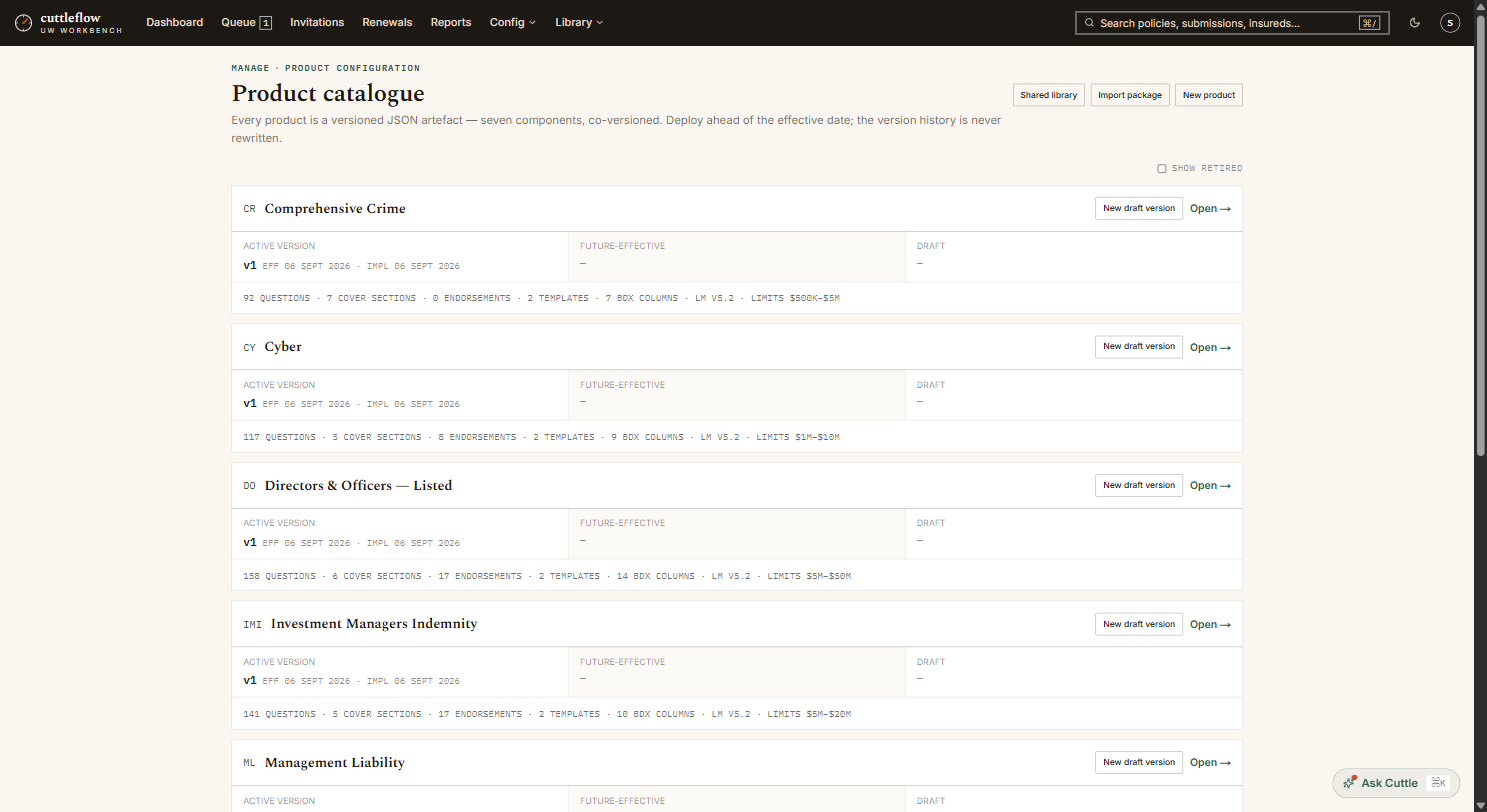Screen dimensions: 1487x812
Task: Open the Ask Cuttle assistant sparkle icon
Action: coord(1350,782)
